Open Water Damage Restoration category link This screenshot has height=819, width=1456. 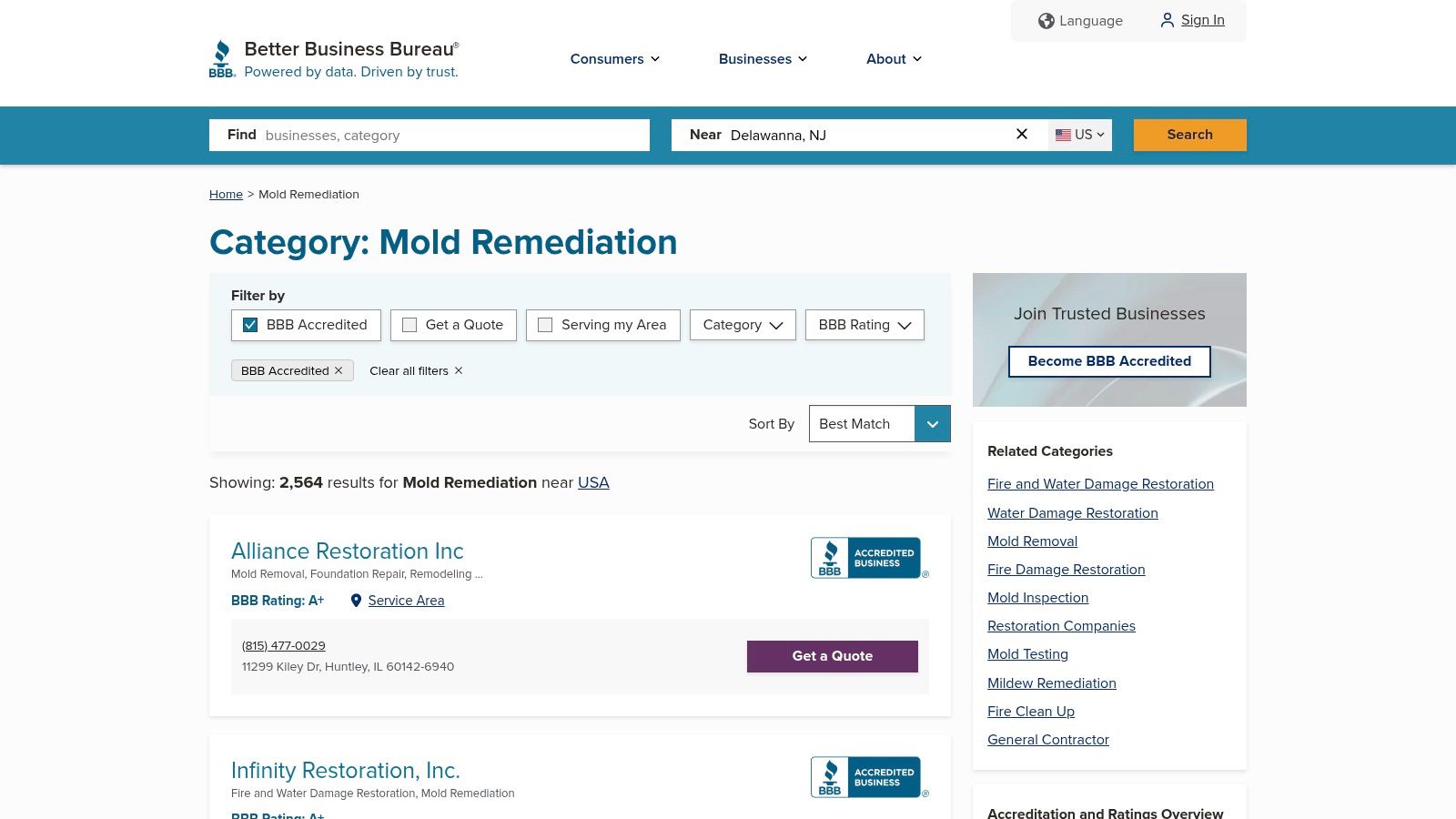(x=1073, y=513)
